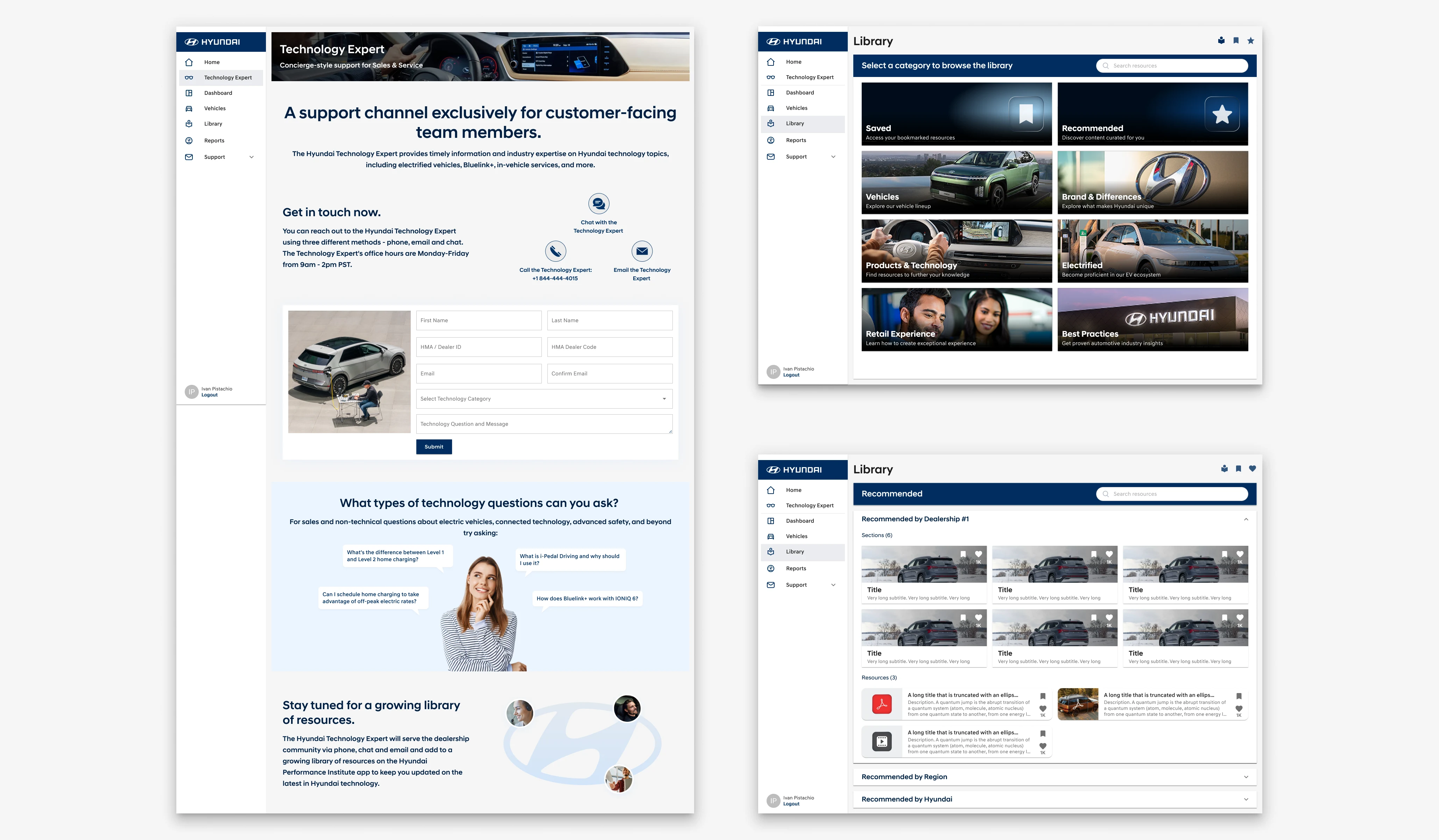Viewport: 1439px width, 840px height.
Task: Expand Support menu in the Technology Expert page sidebar
Action: pyautogui.click(x=251, y=157)
